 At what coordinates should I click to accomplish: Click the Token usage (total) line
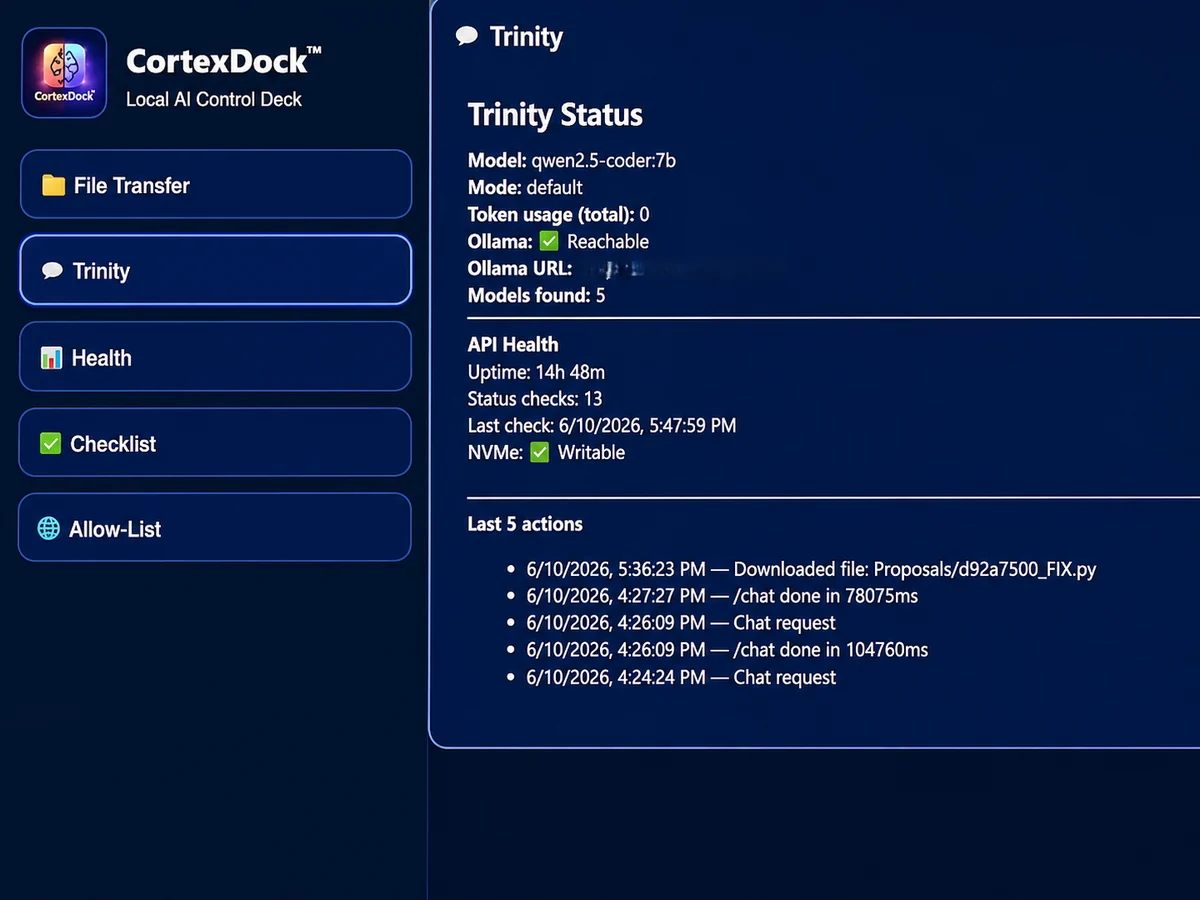[559, 214]
